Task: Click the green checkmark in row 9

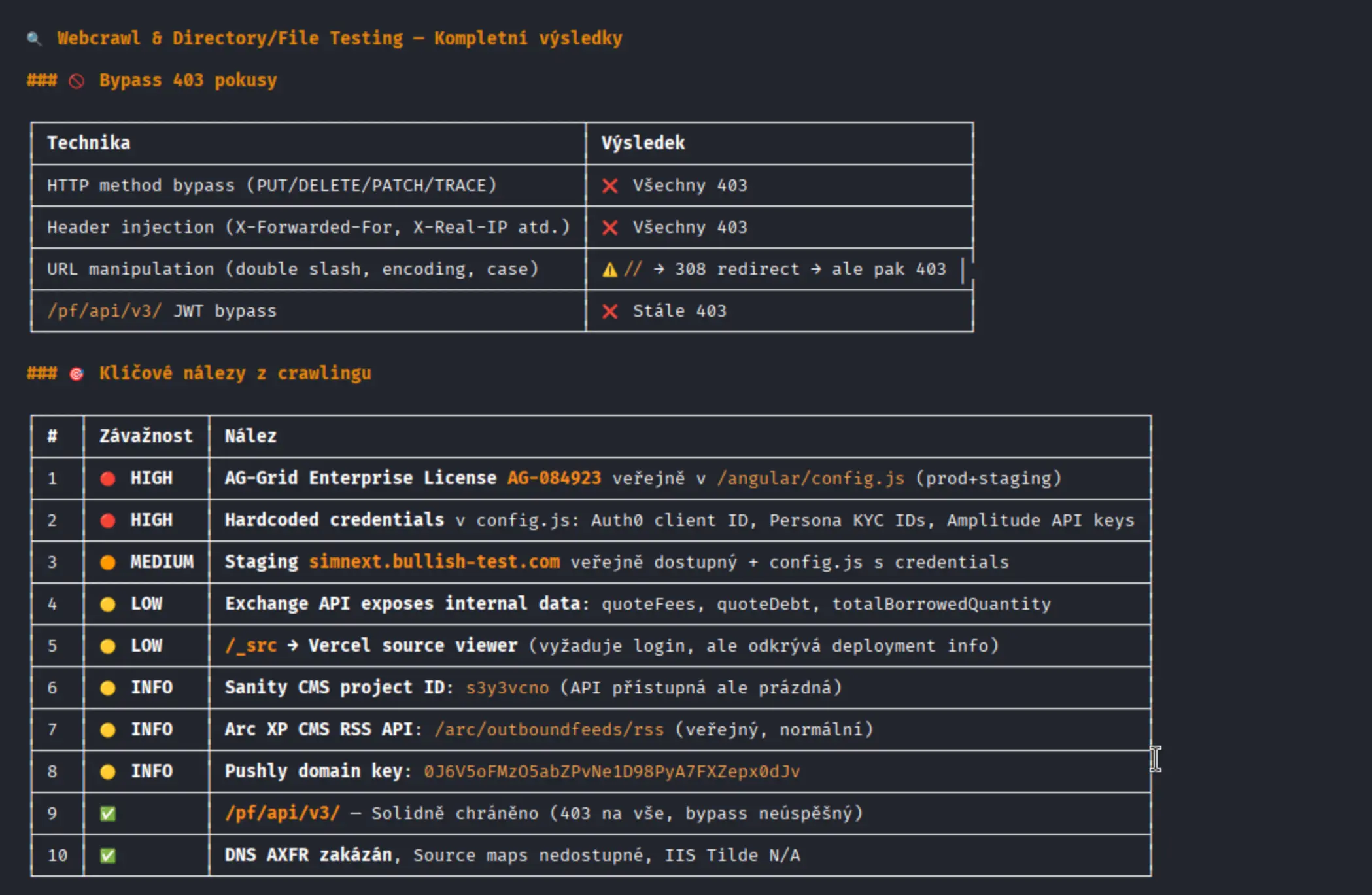Action: [x=108, y=813]
